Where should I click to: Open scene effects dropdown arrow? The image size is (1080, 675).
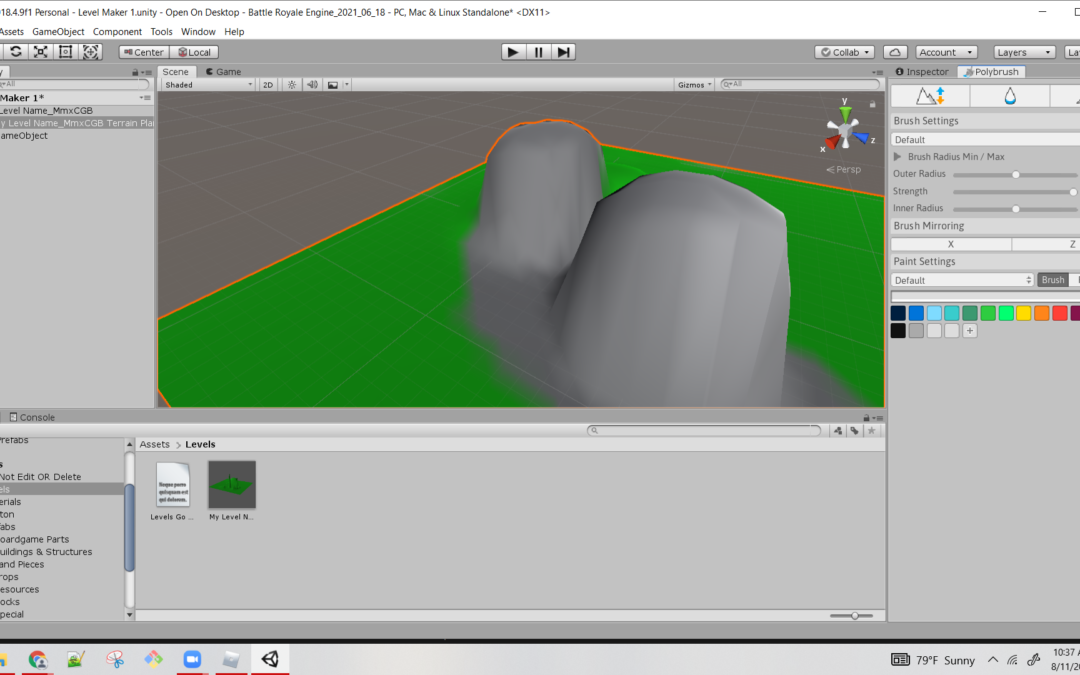click(346, 85)
